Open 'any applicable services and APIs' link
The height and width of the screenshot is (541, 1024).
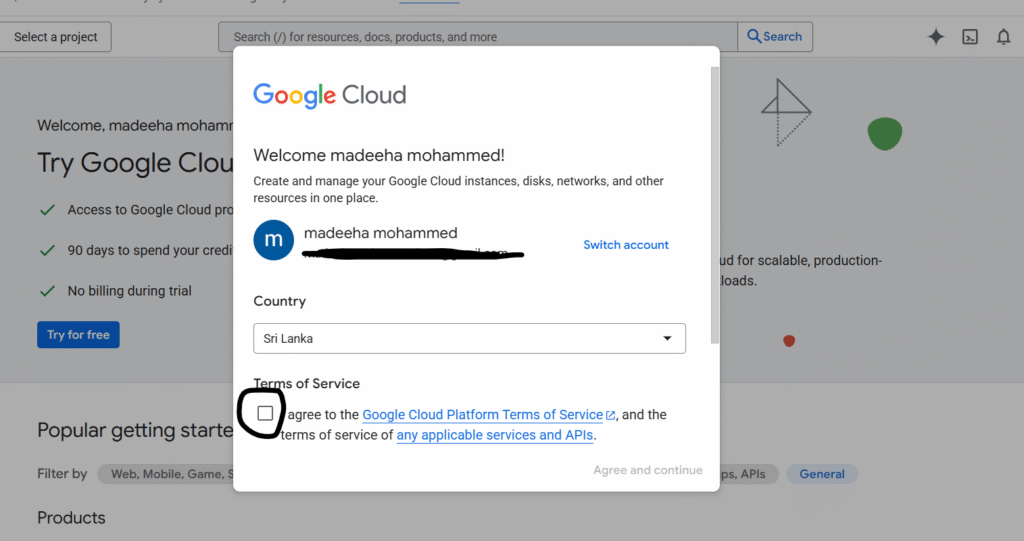(x=493, y=435)
